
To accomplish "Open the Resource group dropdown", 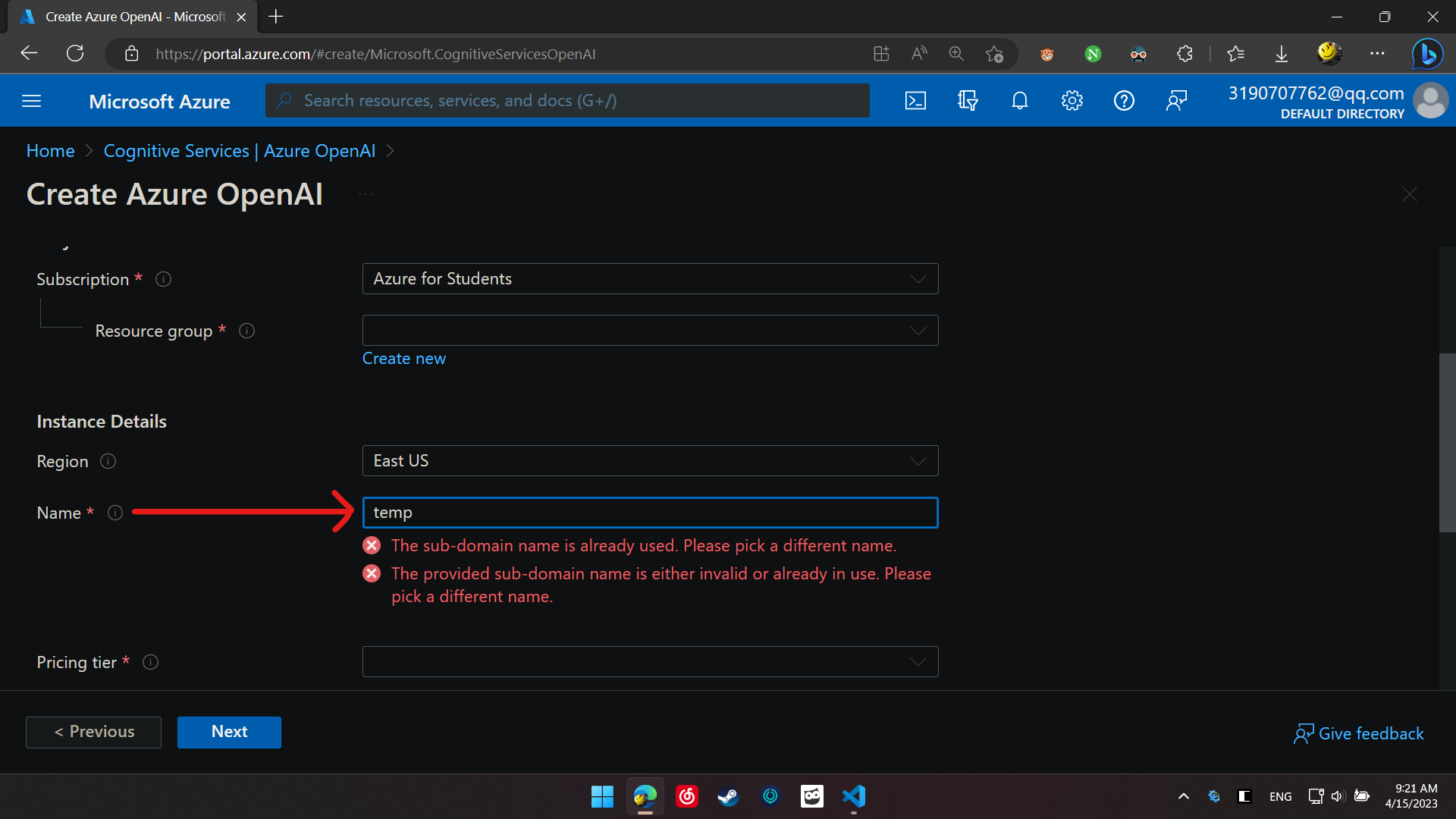I will [650, 331].
